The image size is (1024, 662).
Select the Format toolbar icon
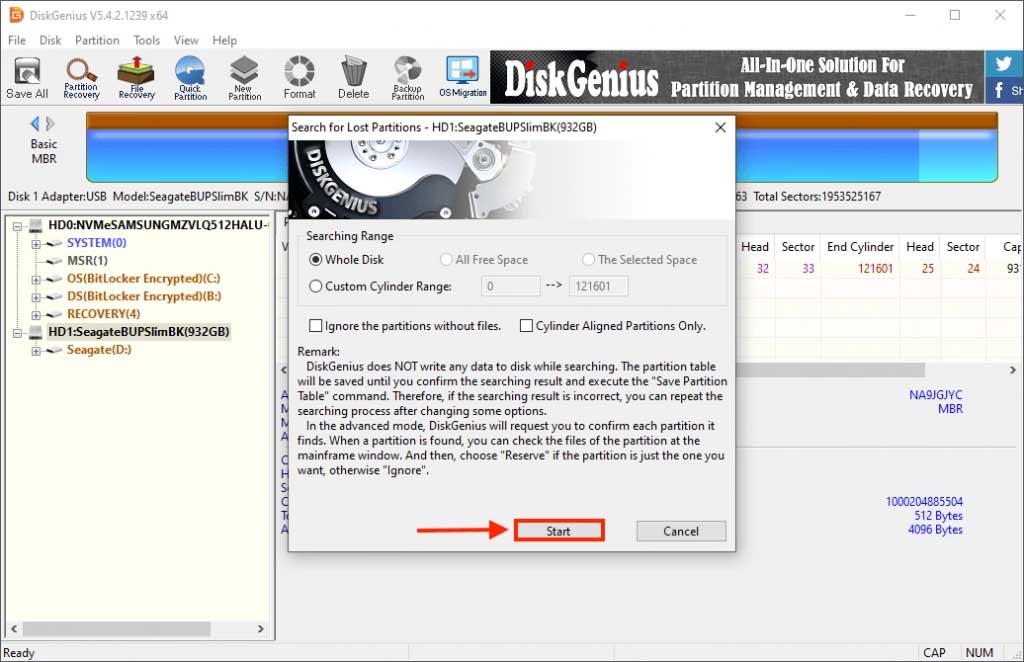tap(299, 78)
